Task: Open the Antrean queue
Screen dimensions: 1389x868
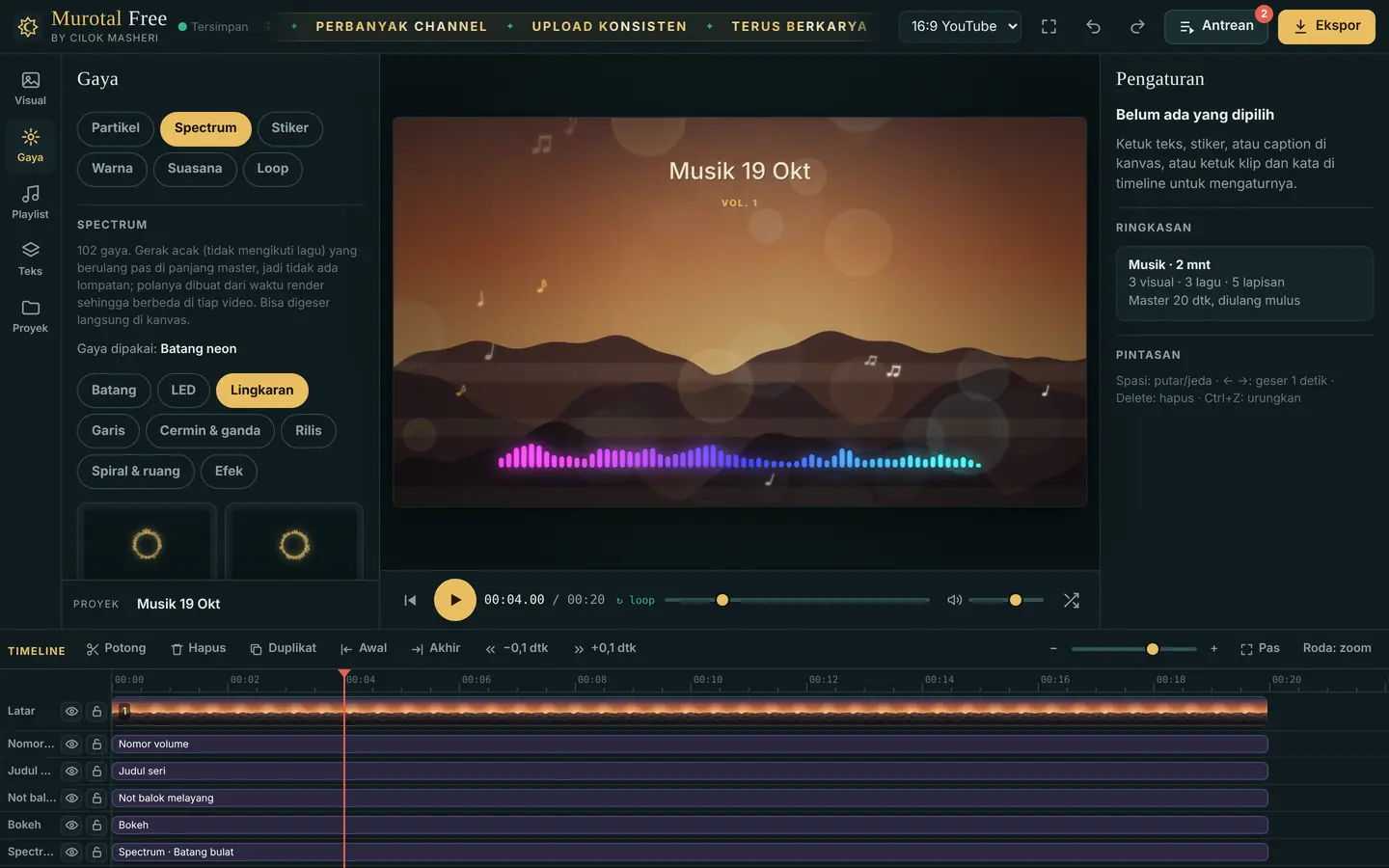Action: tap(1216, 27)
